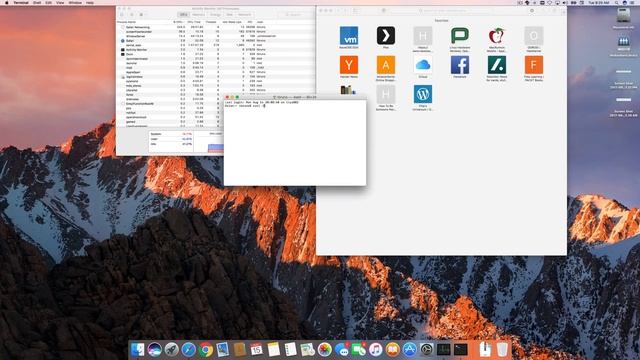Open iBooks from the Dock
The height and width of the screenshot is (360, 640).
(393, 350)
